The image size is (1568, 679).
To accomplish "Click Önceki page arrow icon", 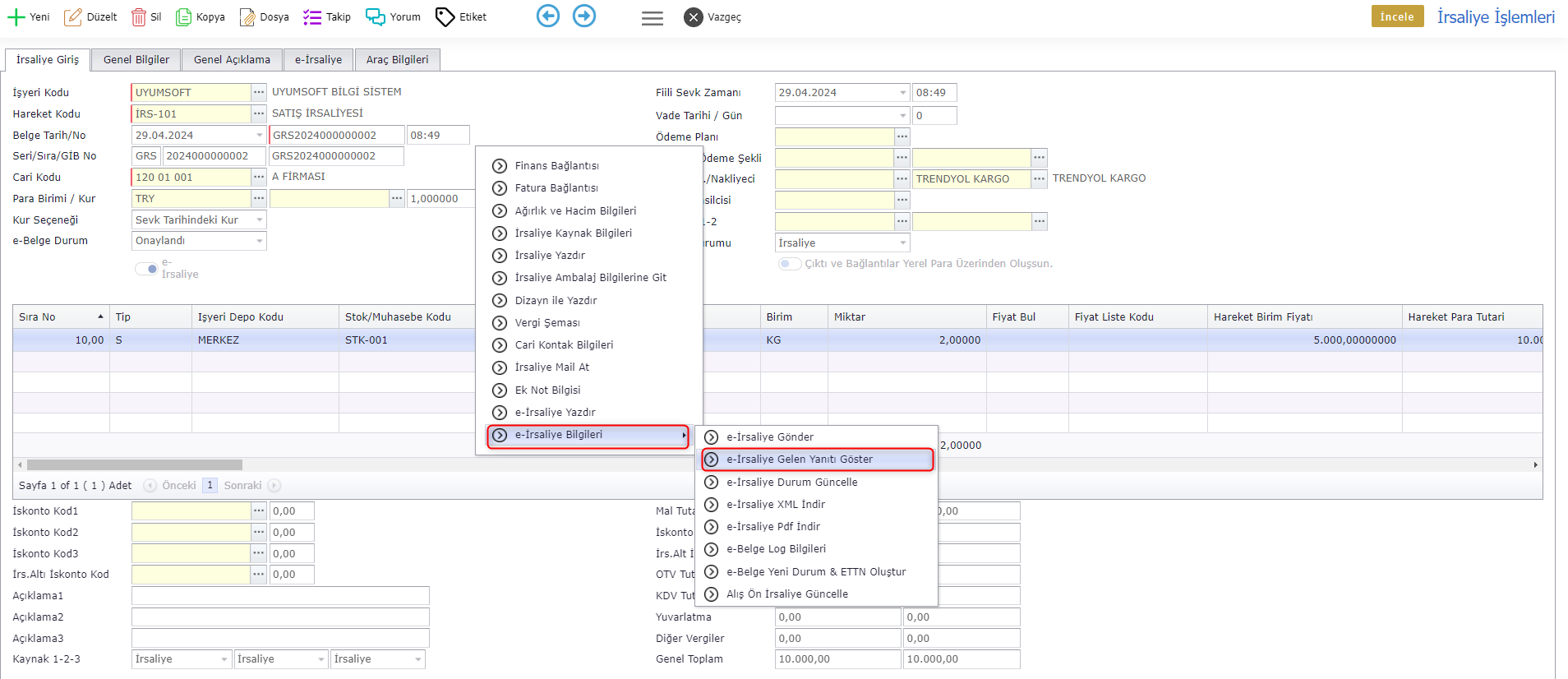I will [x=150, y=486].
